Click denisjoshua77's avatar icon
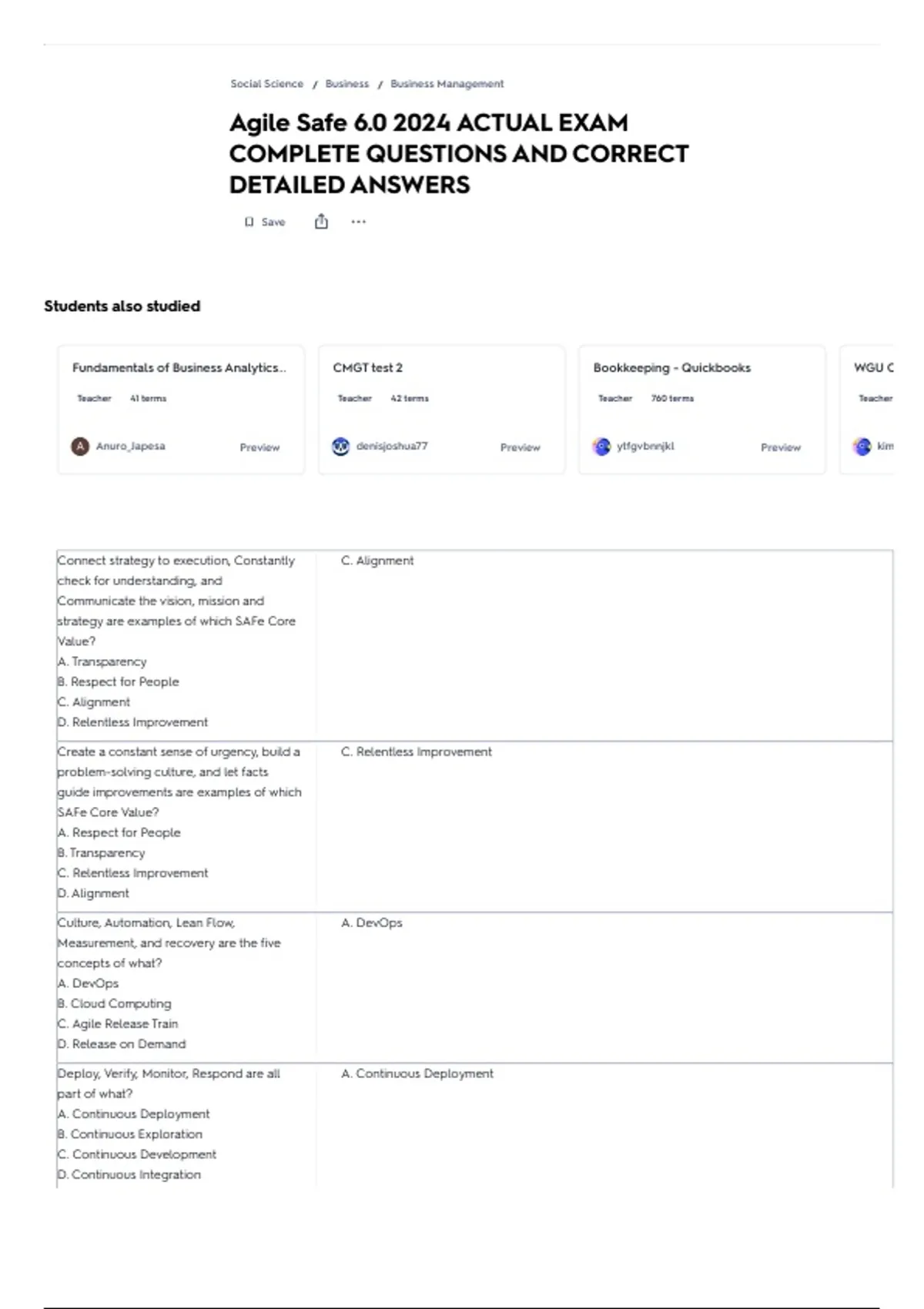 coord(340,446)
